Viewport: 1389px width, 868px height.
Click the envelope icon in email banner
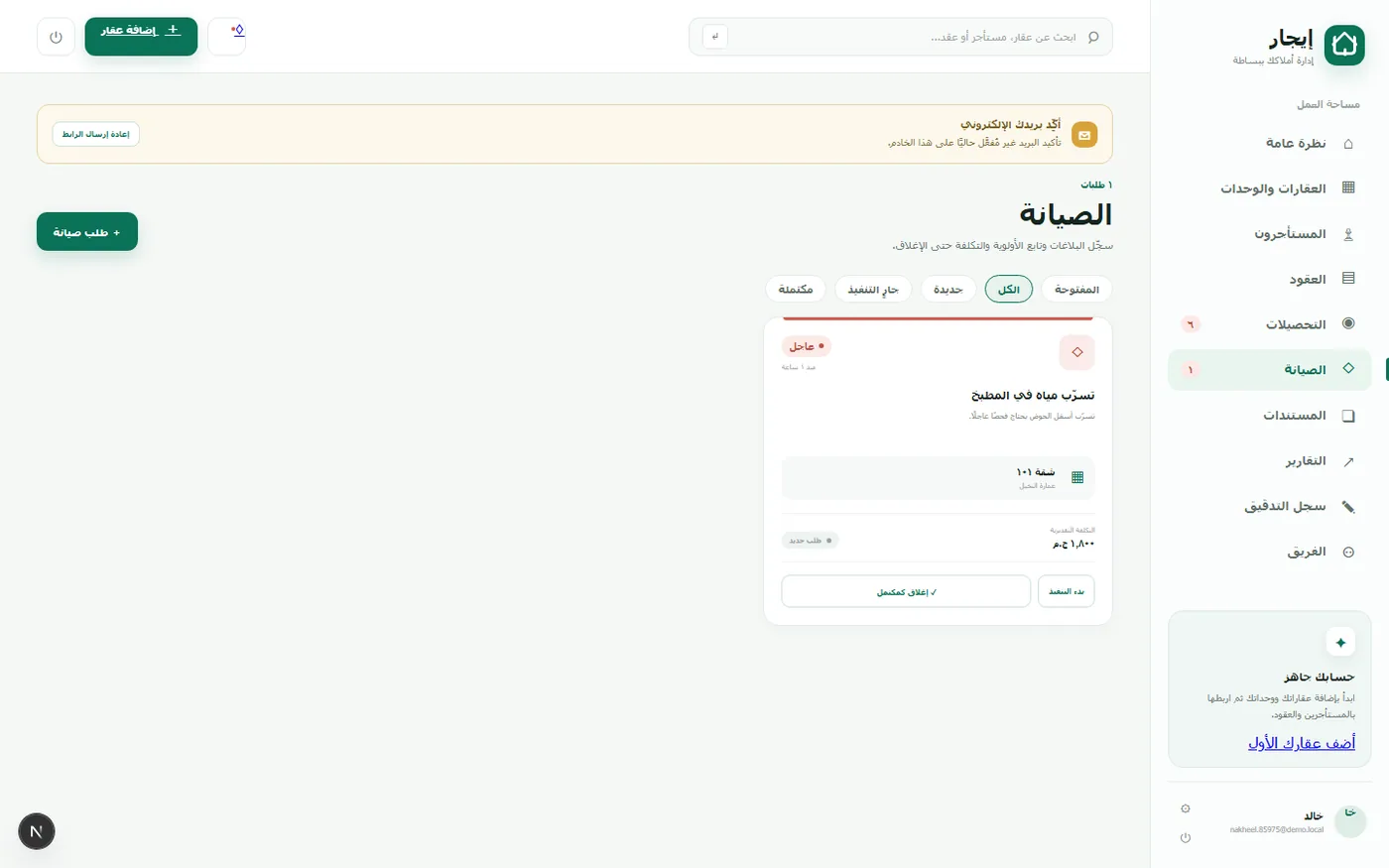[1084, 135]
